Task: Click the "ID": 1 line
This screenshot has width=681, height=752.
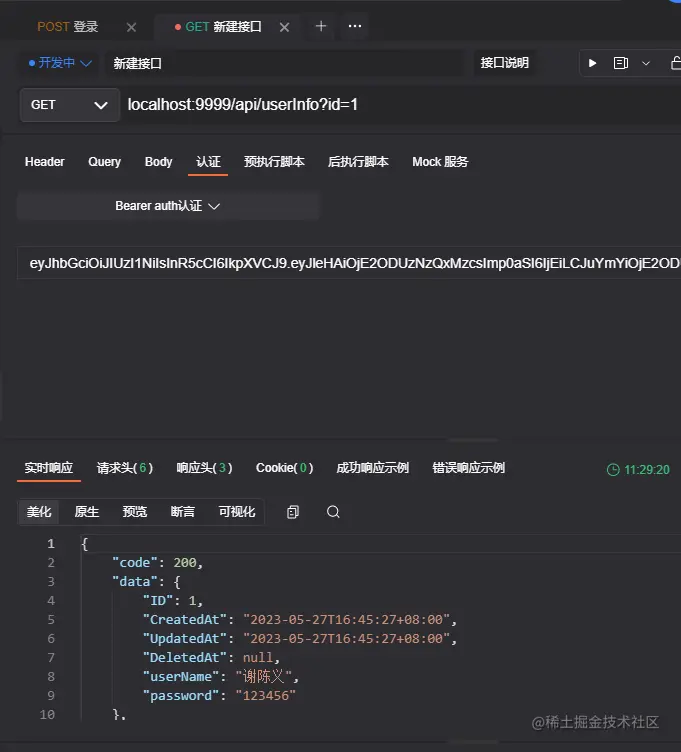Action: (x=173, y=600)
